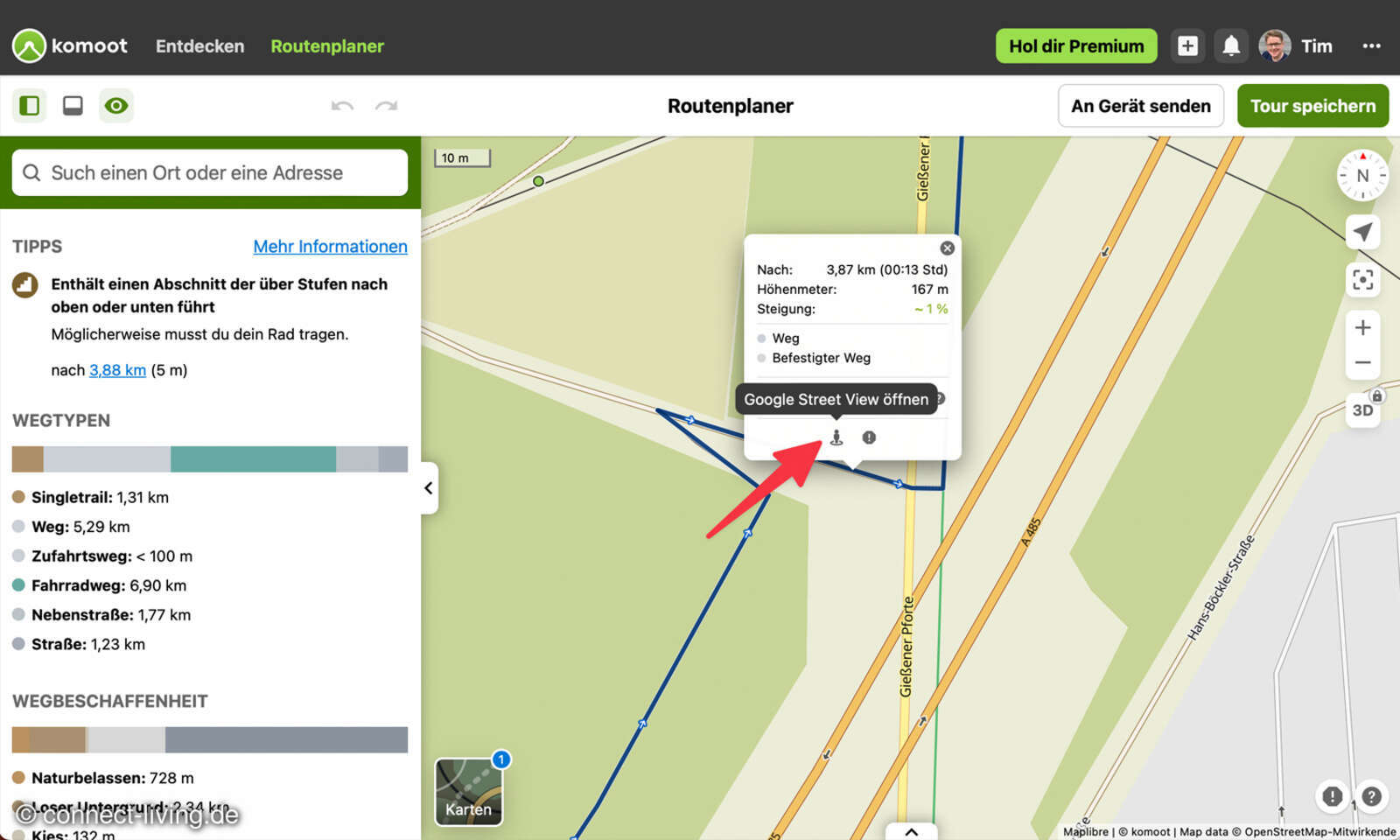Select the locate-me arrow on the map
Image resolution: width=1400 pixels, height=840 pixels.
1361,232
